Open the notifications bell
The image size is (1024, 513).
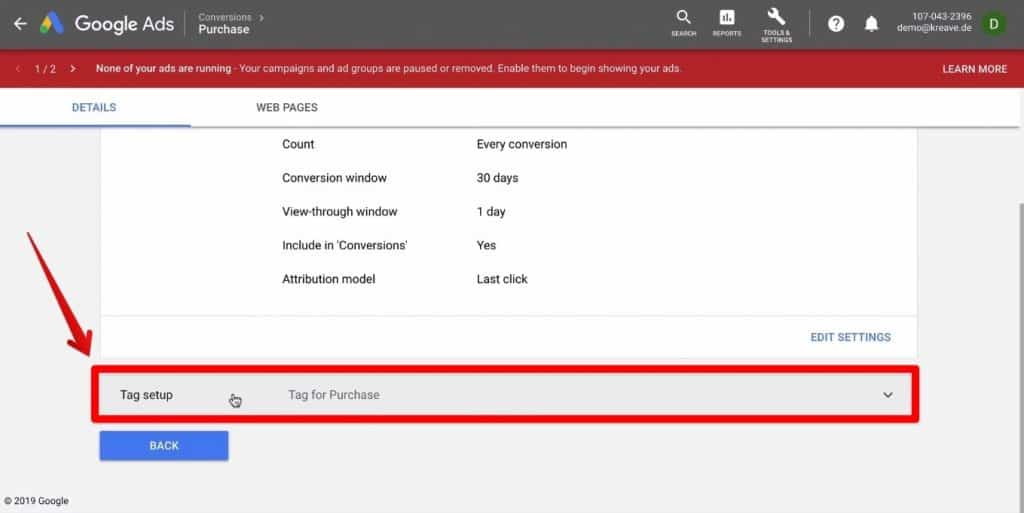[x=871, y=24]
